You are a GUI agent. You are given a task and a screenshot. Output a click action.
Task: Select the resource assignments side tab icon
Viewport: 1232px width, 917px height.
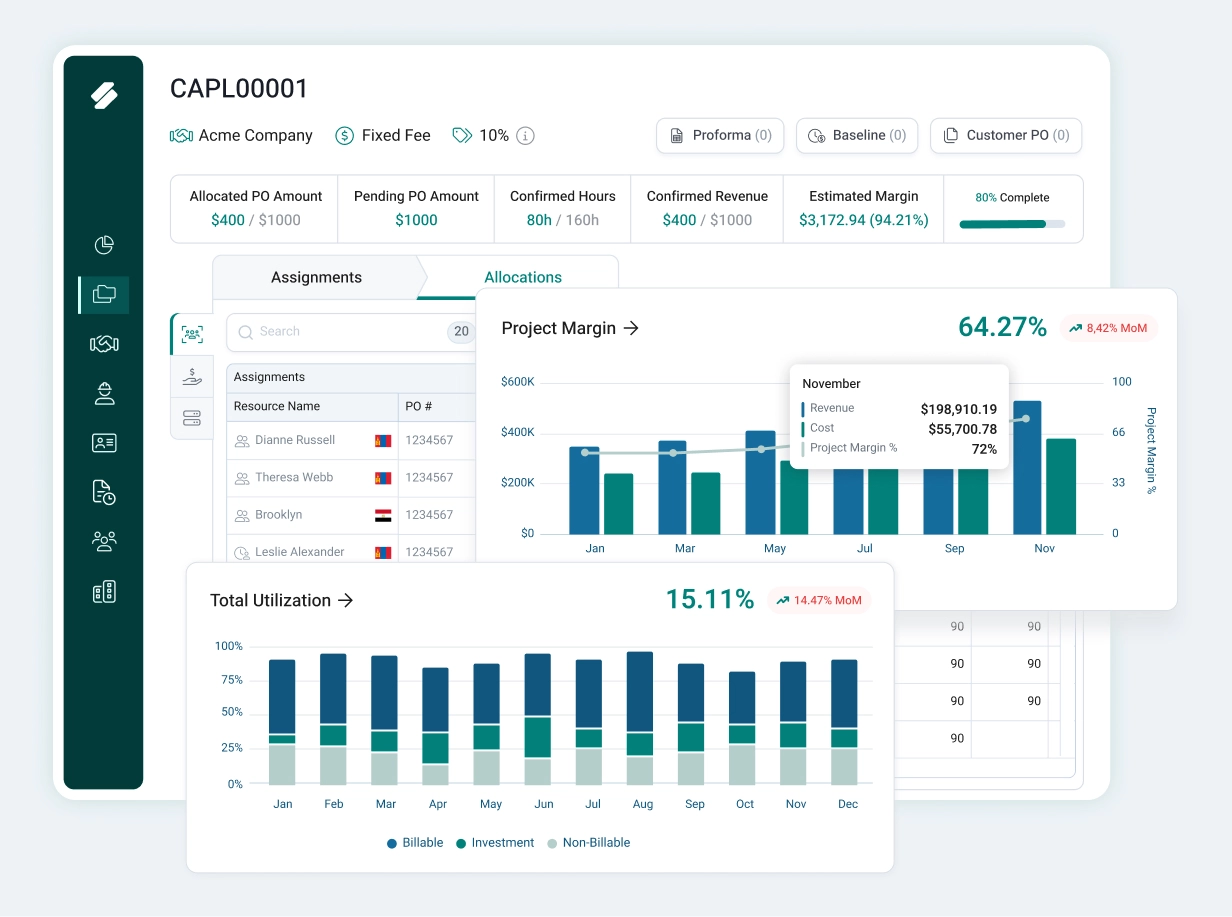[x=192, y=334]
